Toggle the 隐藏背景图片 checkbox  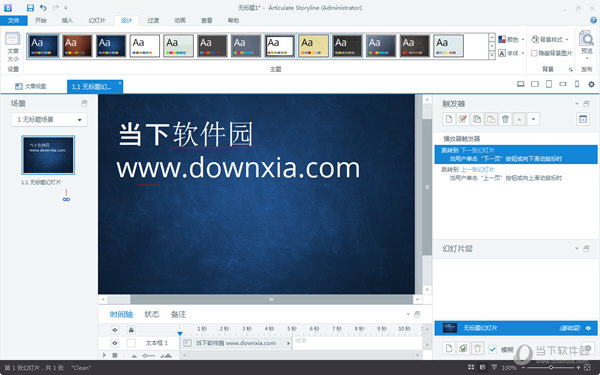coord(534,54)
